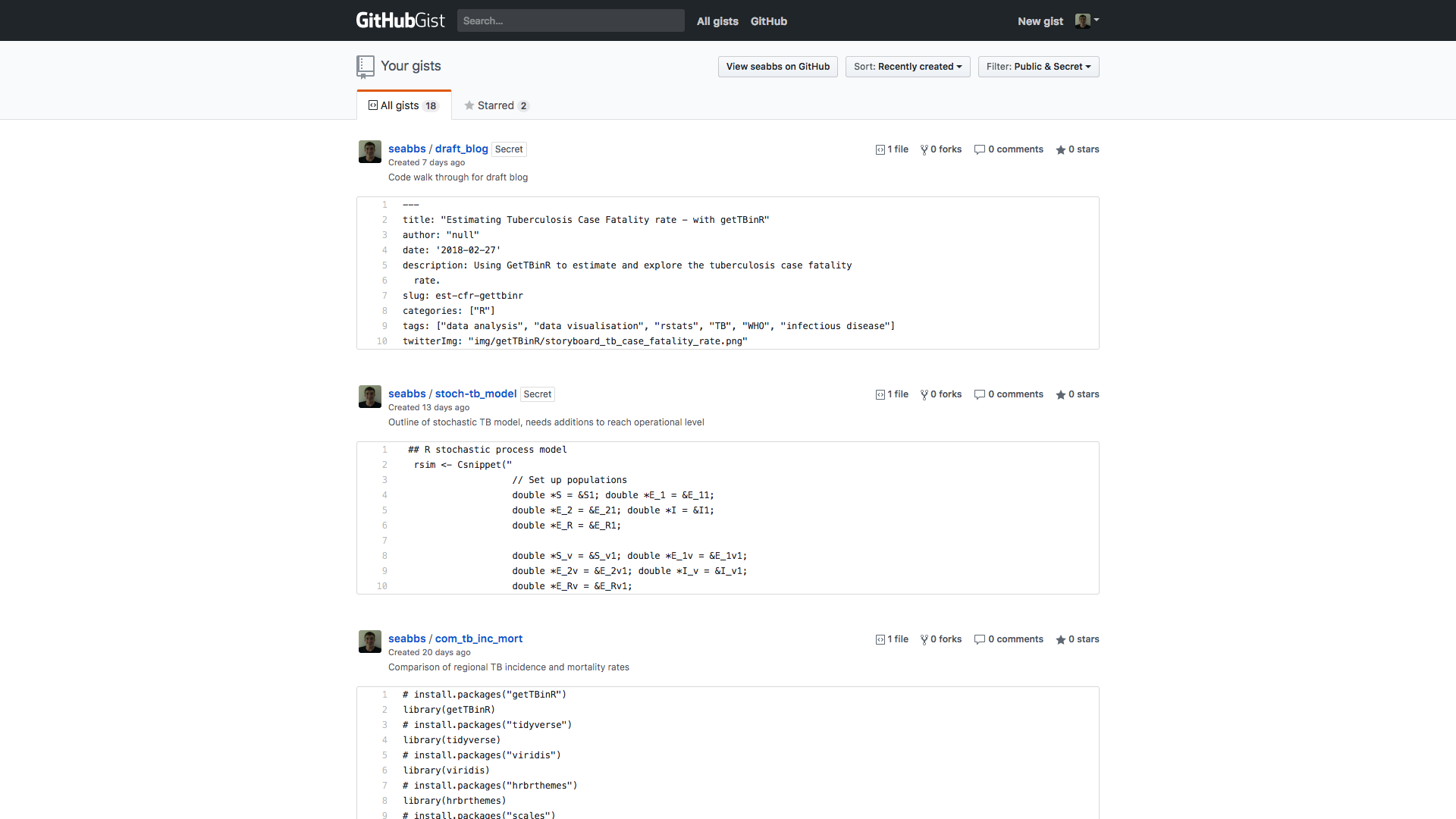Click the fork icon for draft_blog
Viewport: 1456px width, 819px height.
(924, 149)
